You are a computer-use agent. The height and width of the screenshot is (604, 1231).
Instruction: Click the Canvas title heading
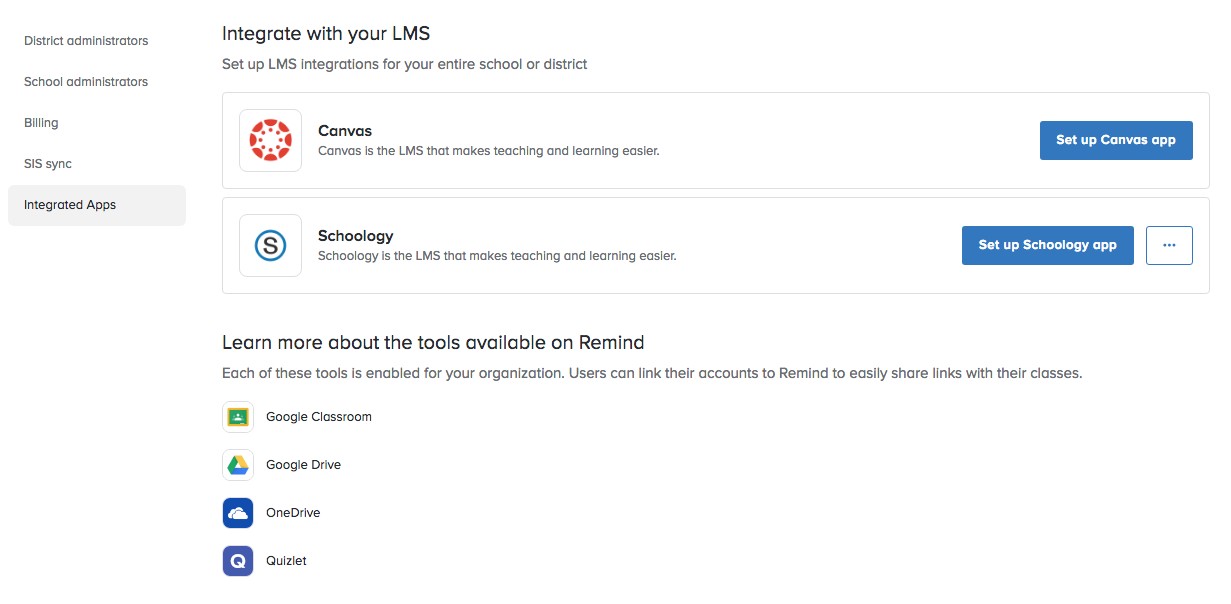[x=345, y=131]
